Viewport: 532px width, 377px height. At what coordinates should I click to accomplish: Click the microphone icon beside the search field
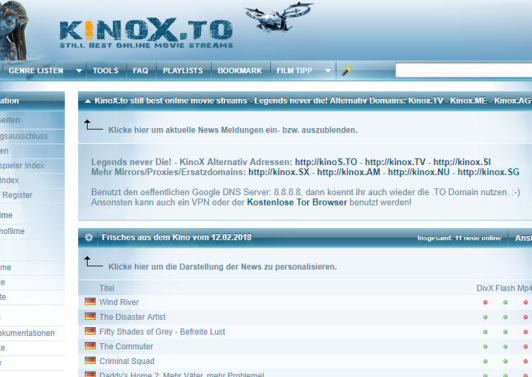click(x=346, y=71)
